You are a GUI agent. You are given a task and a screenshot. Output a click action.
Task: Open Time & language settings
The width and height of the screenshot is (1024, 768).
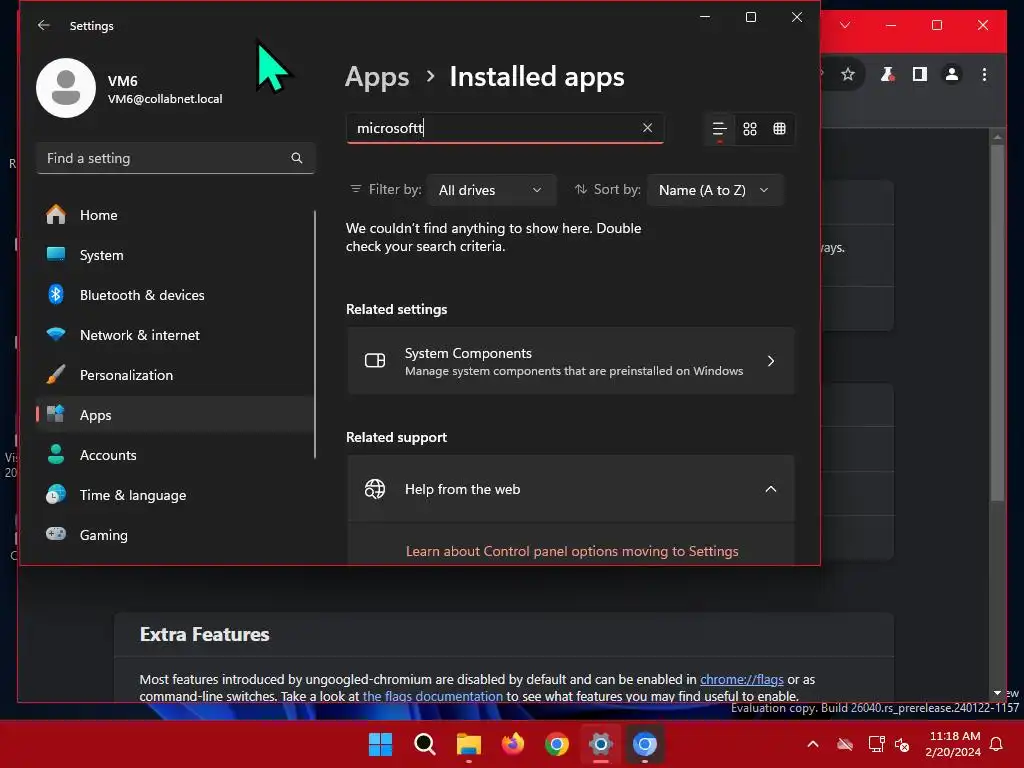(175, 495)
